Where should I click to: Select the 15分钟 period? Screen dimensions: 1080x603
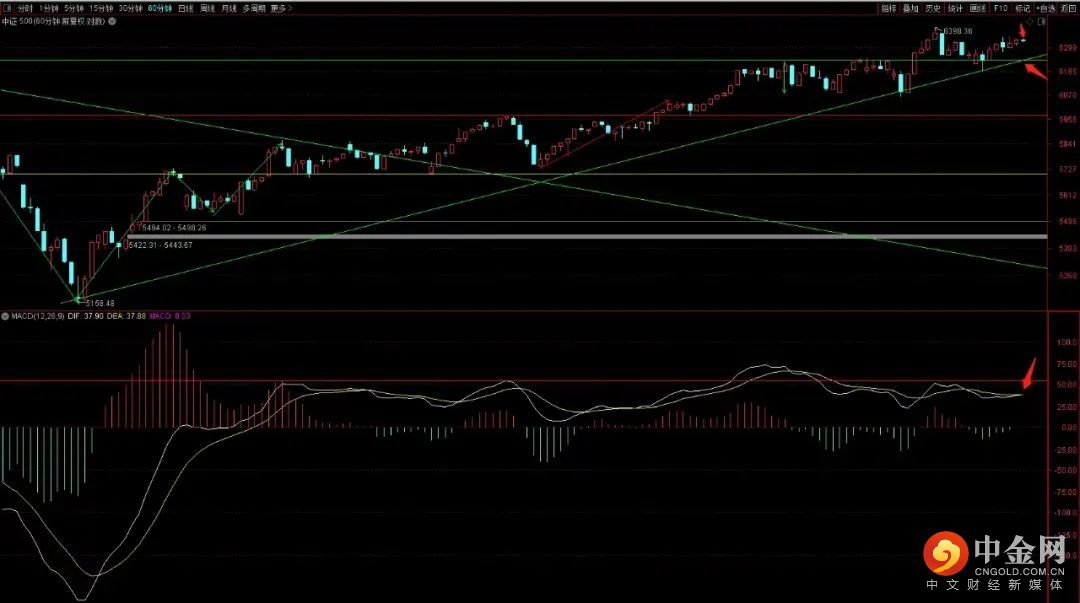[x=100, y=8]
